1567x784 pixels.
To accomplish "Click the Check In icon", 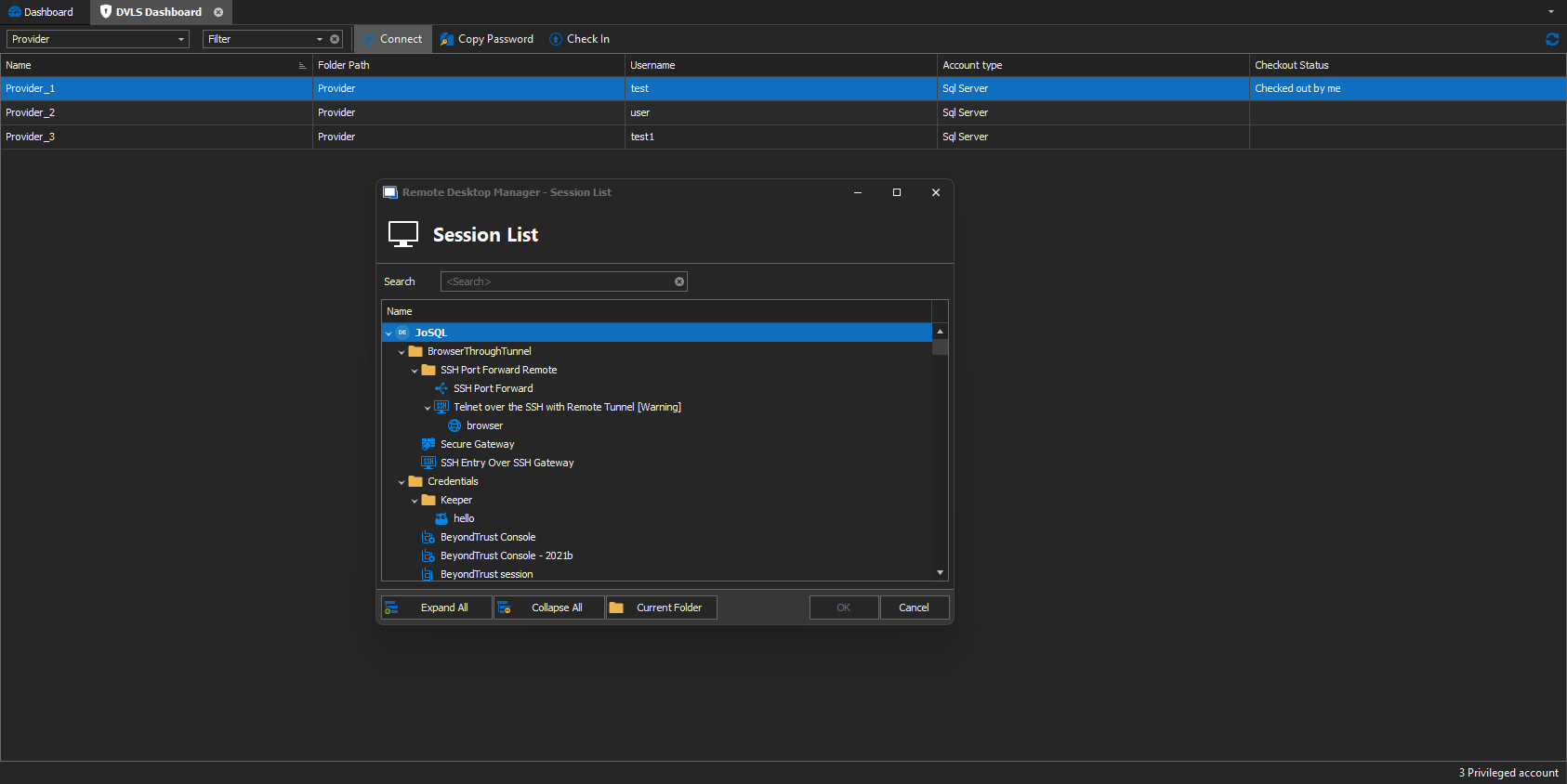I will click(556, 39).
